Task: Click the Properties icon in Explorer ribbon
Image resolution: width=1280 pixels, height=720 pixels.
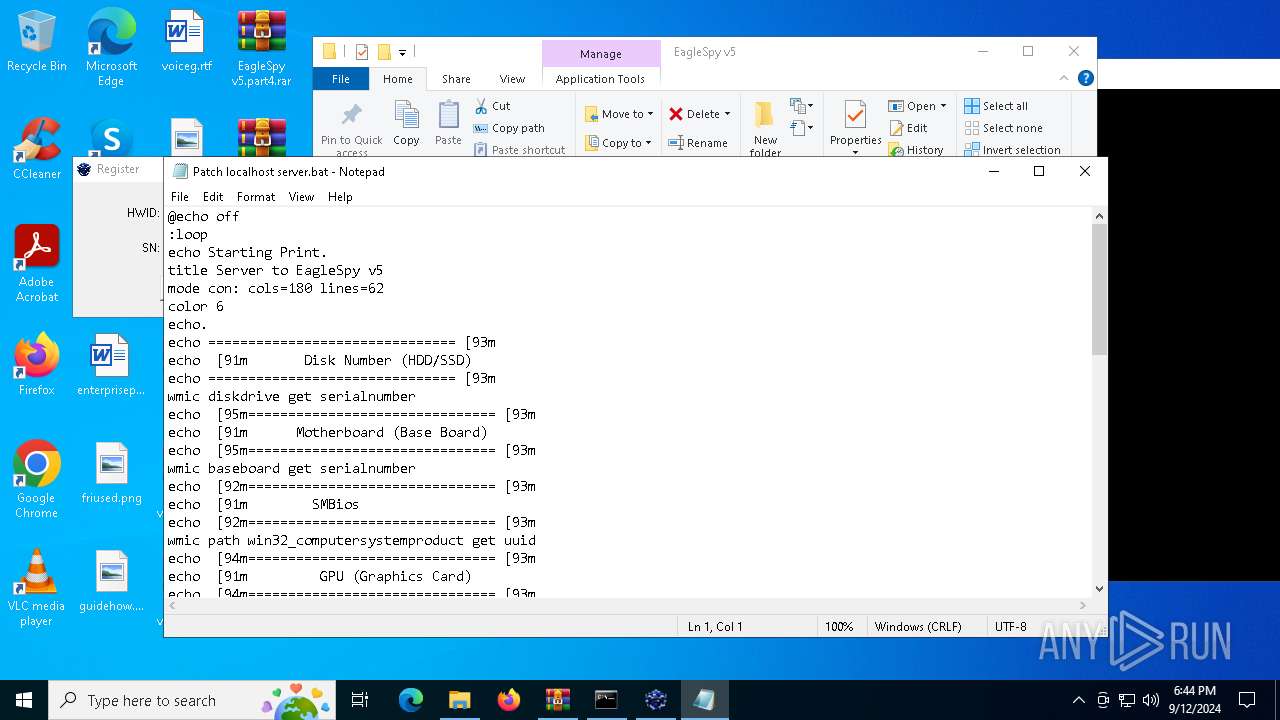Action: click(855, 114)
